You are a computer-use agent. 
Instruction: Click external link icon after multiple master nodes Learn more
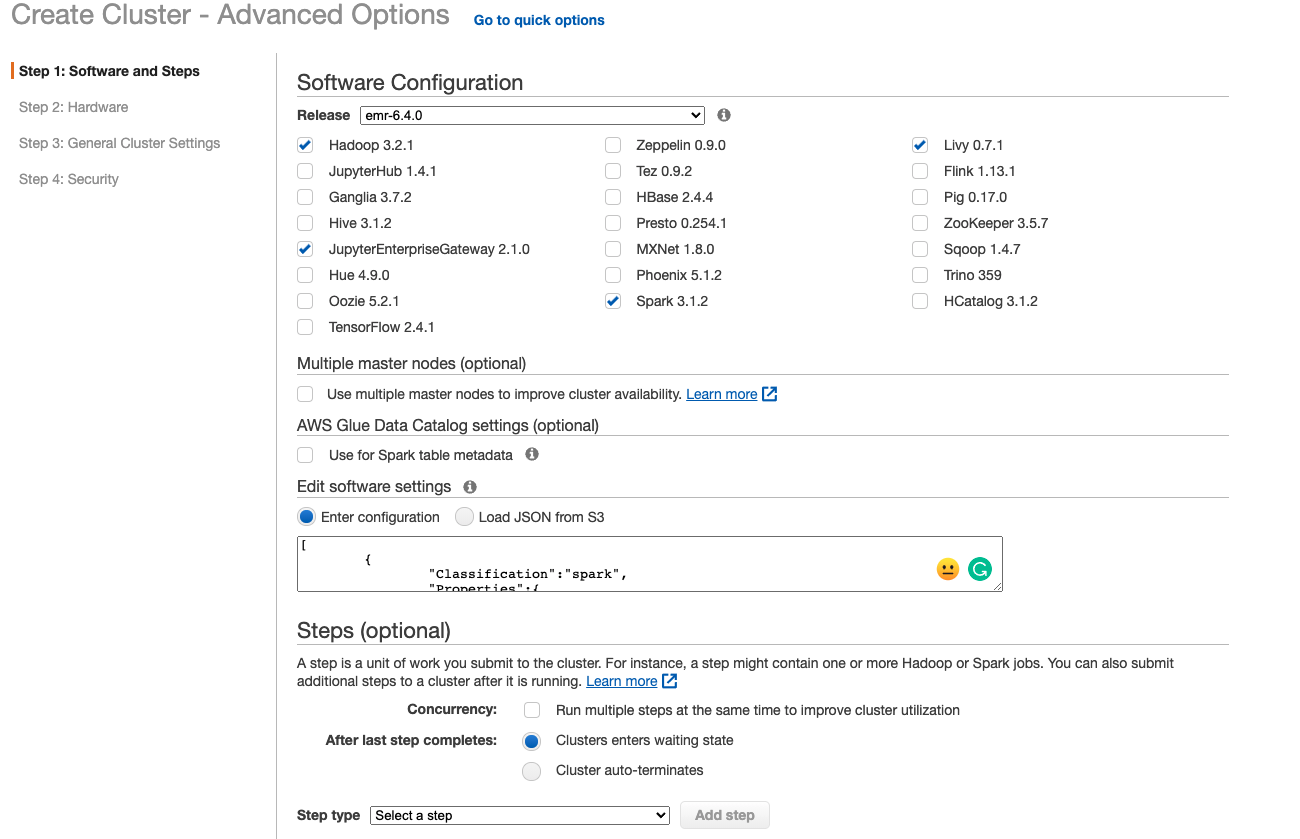(770, 394)
